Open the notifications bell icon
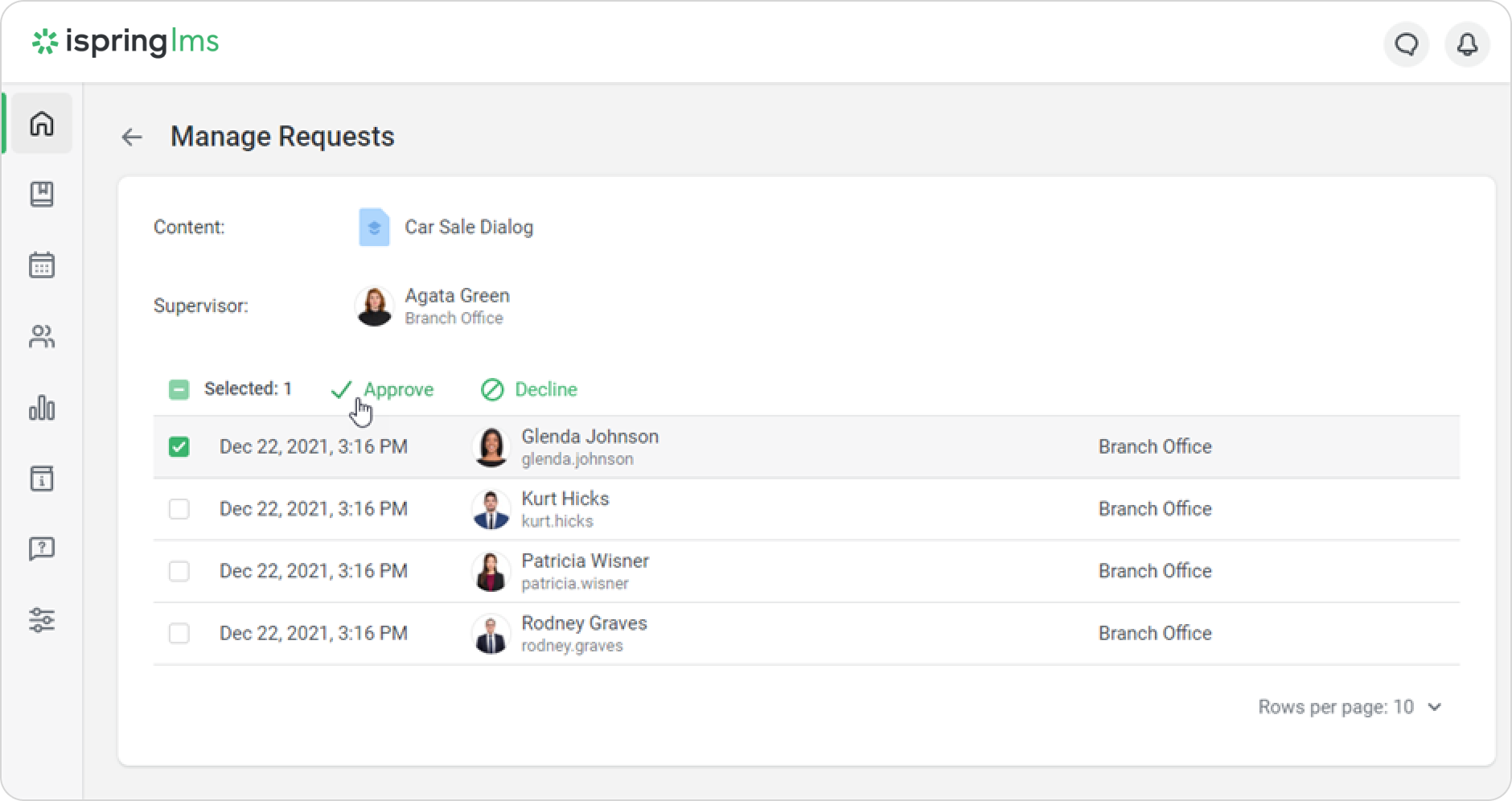This screenshot has height=801, width=1512. (x=1467, y=44)
